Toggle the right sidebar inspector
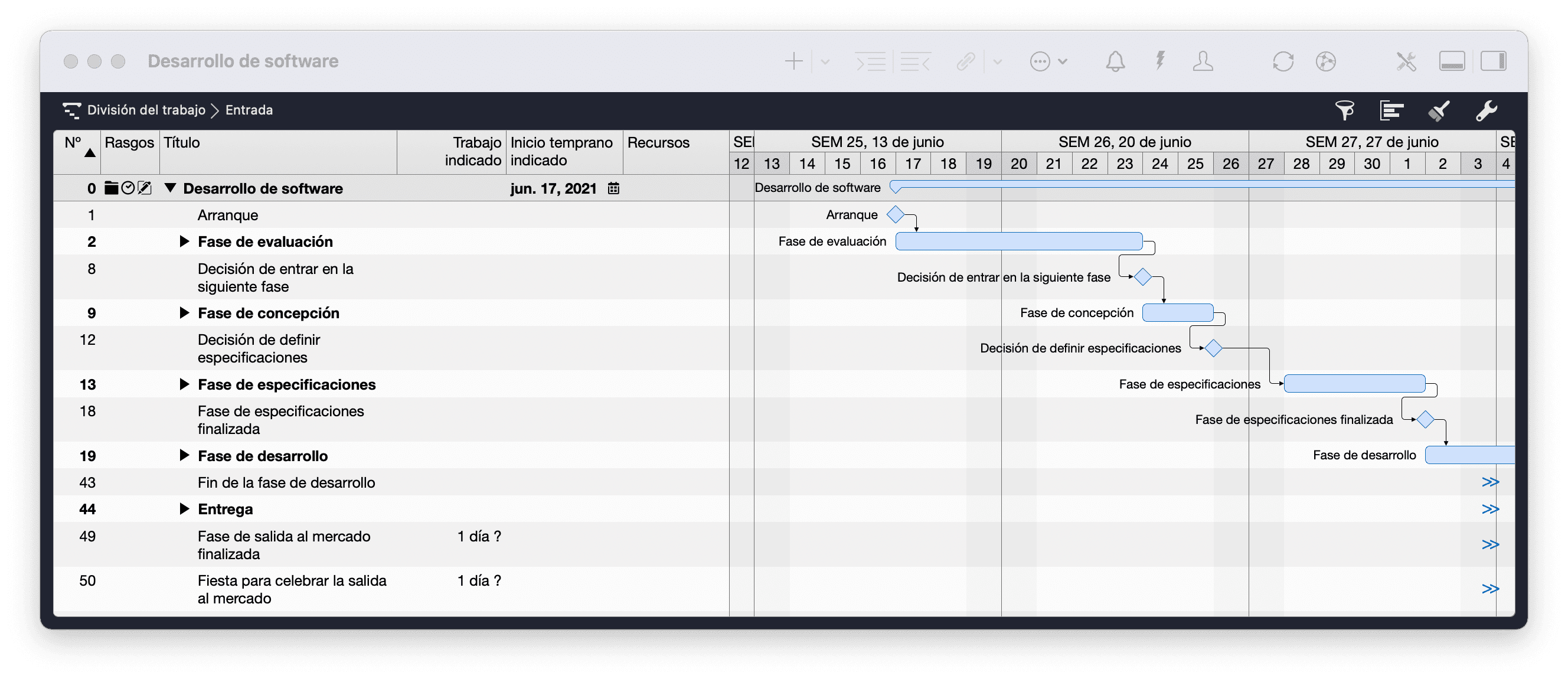The width and height of the screenshot is (1568, 679). [x=1493, y=61]
